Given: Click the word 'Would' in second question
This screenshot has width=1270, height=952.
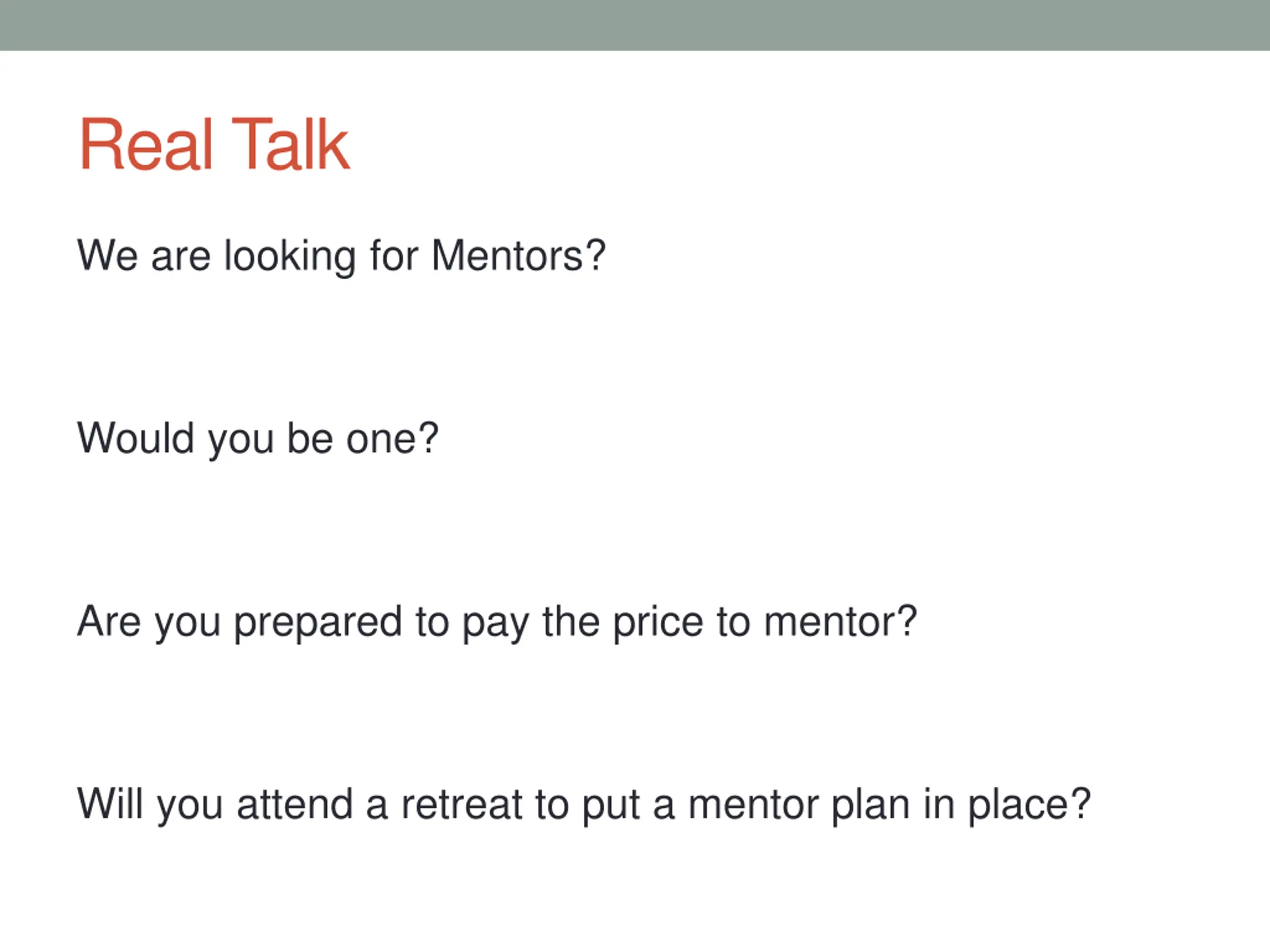Looking at the screenshot, I should pos(135,439).
